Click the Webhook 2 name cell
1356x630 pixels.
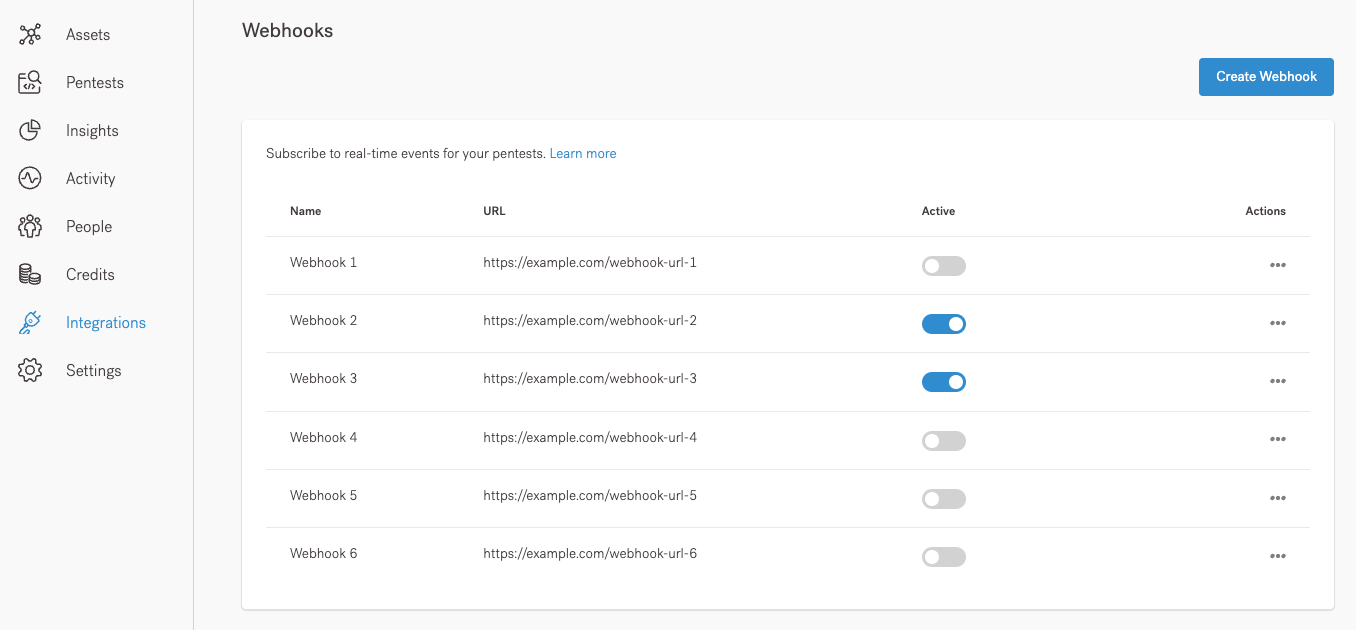323,321
